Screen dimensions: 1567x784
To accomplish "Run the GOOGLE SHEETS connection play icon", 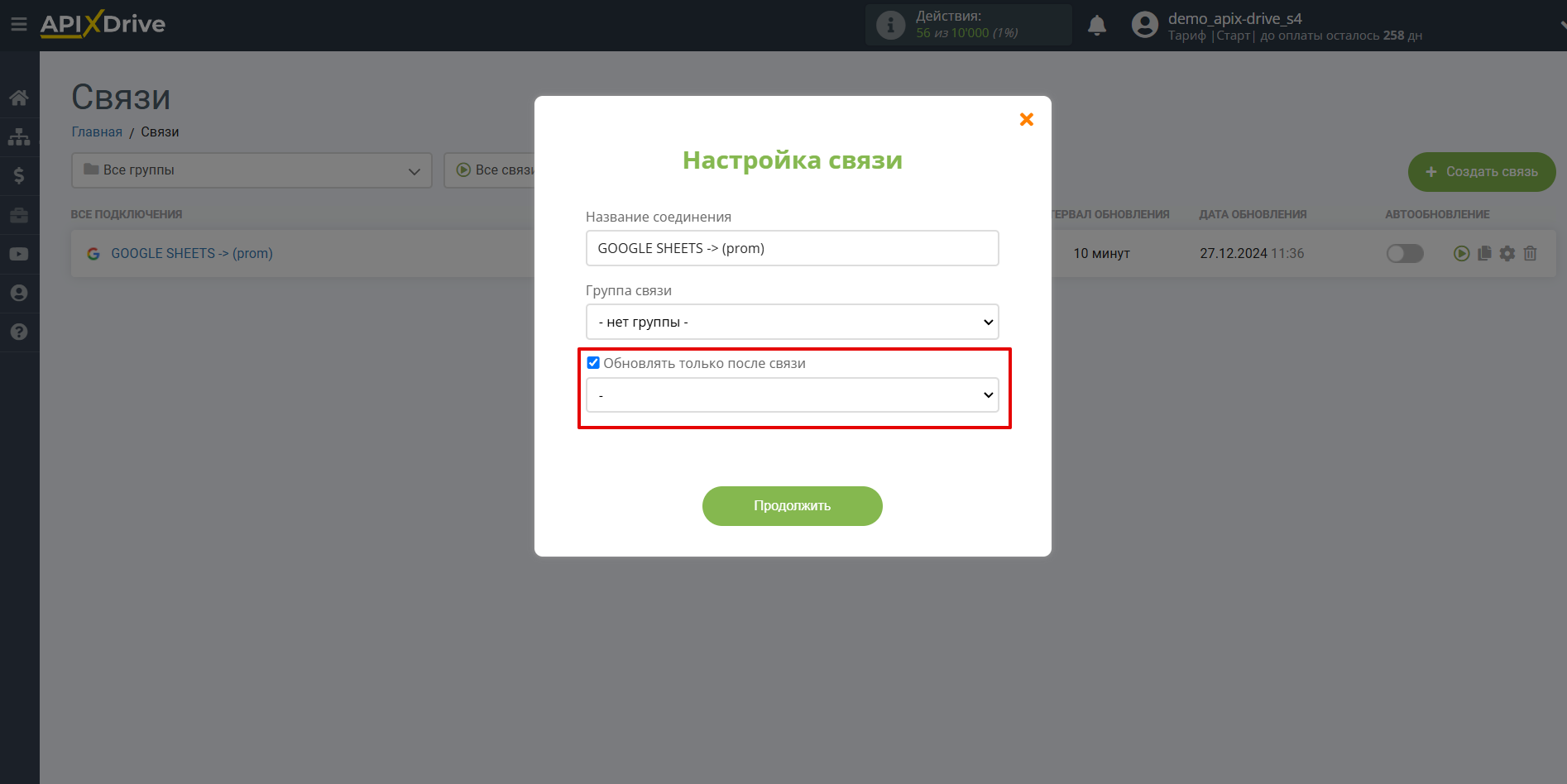I will point(1462,253).
